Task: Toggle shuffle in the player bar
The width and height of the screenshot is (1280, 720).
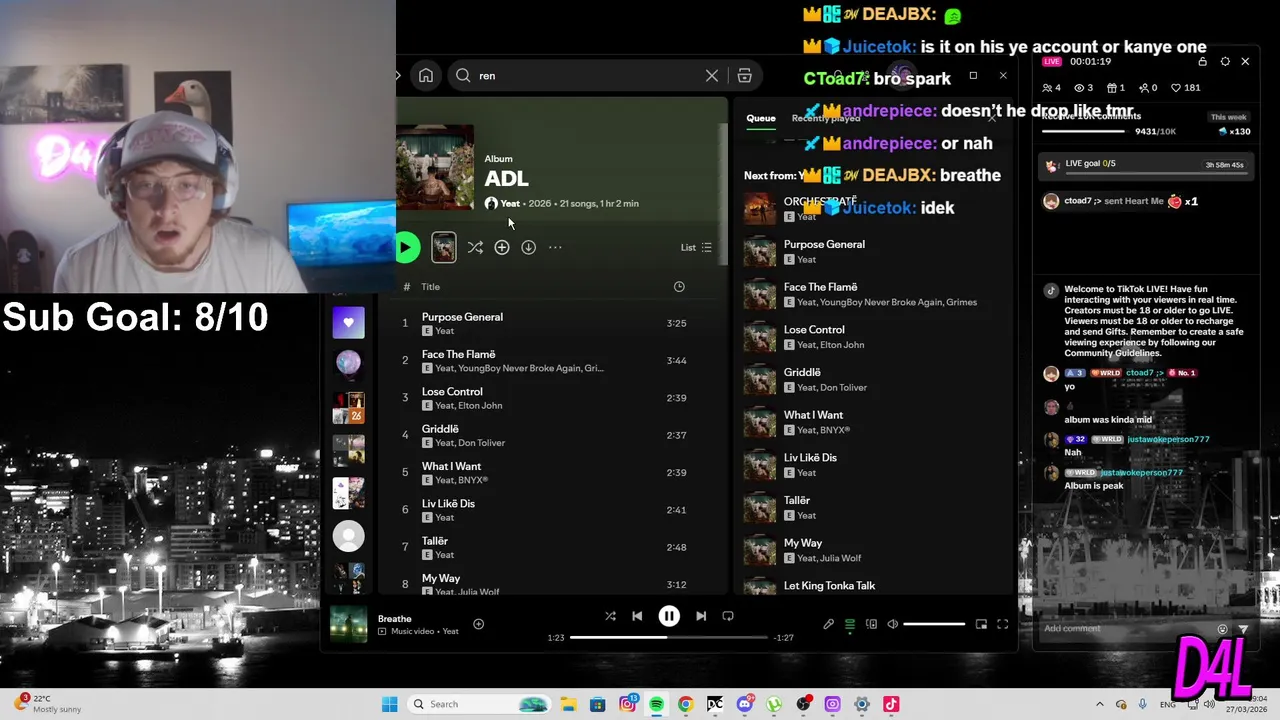Action: tap(610, 616)
